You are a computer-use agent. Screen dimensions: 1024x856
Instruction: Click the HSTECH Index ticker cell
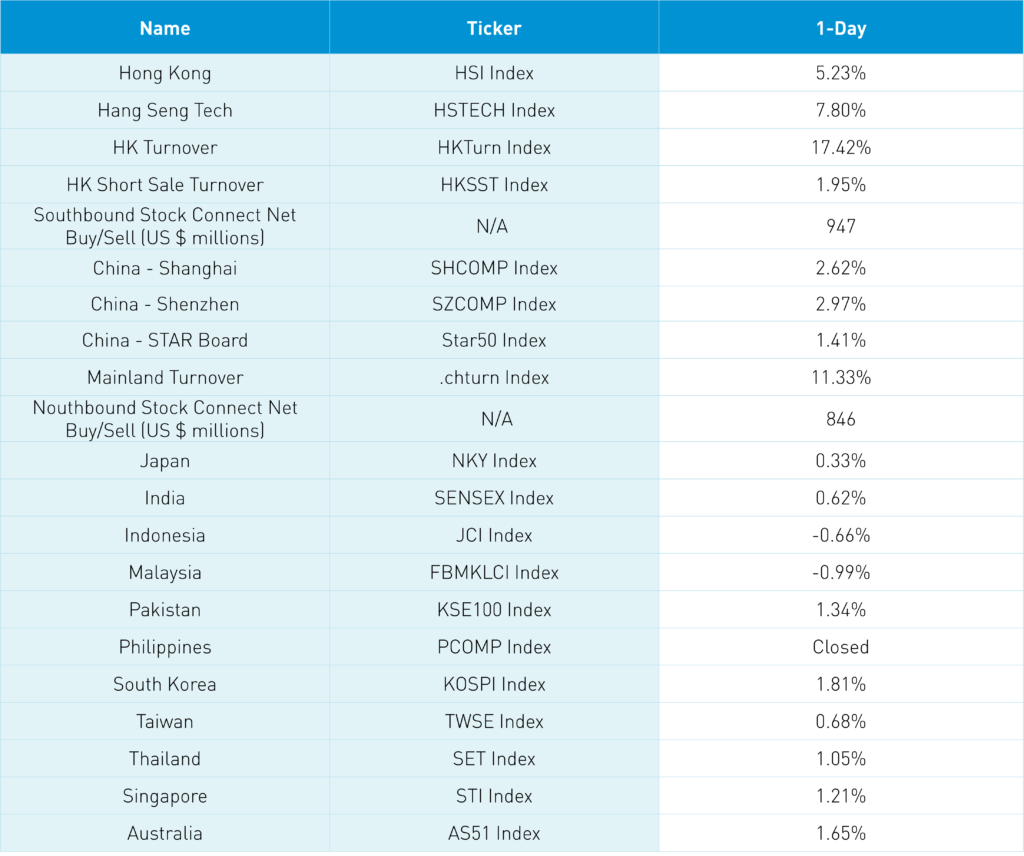[494, 110]
